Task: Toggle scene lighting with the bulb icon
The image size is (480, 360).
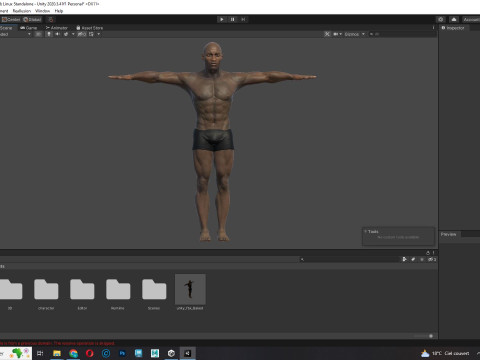Action: pyautogui.click(x=49, y=34)
